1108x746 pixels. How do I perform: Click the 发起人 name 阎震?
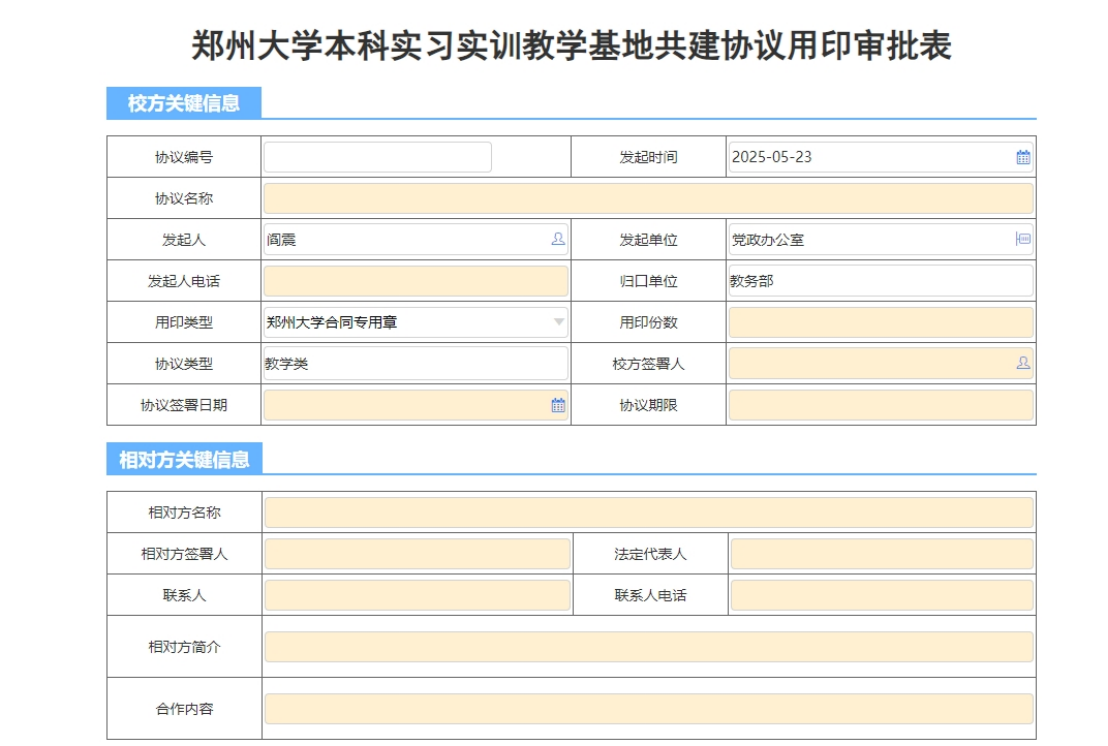[x=281, y=240]
